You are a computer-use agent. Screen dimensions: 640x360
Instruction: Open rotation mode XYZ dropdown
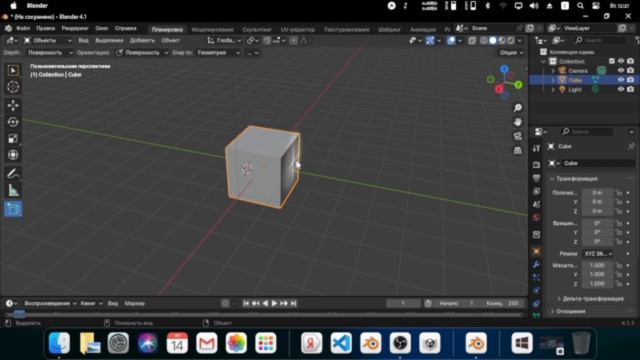(598, 253)
